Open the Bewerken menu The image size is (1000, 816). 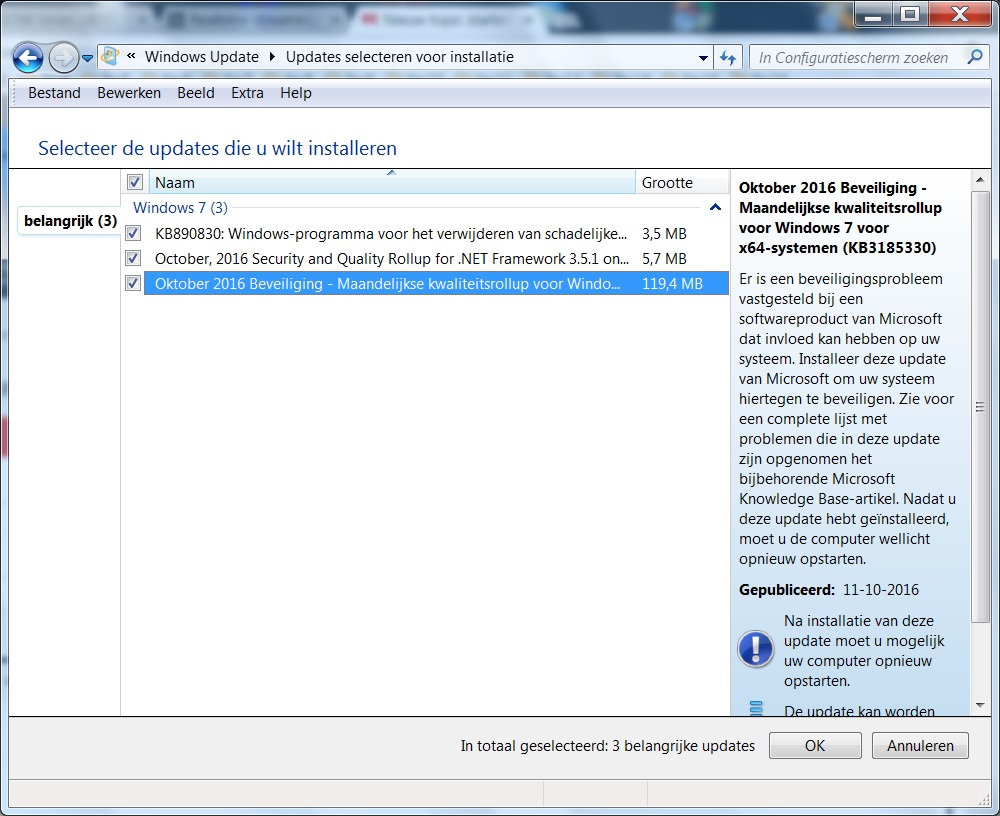(129, 93)
